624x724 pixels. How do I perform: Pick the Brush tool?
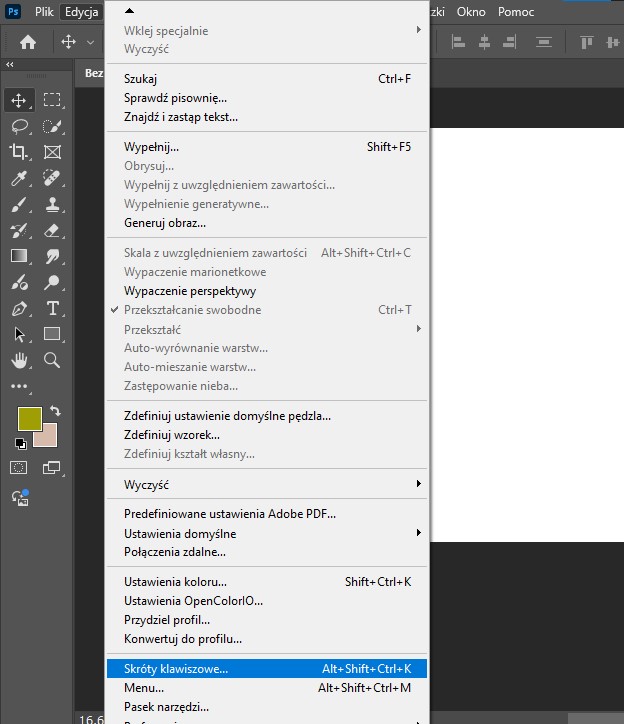(18, 204)
